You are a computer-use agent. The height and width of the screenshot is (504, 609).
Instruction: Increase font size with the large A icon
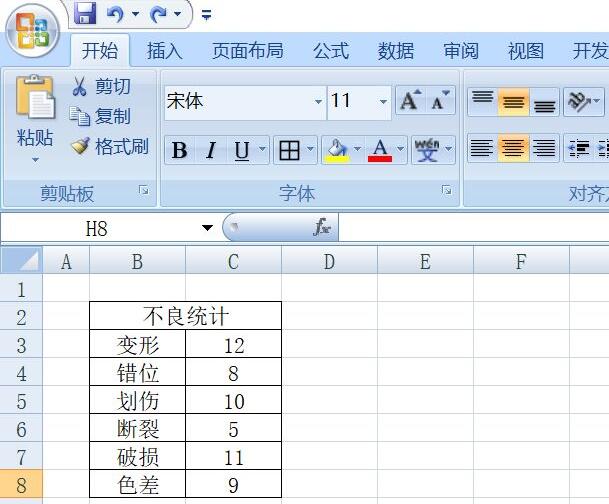point(409,101)
